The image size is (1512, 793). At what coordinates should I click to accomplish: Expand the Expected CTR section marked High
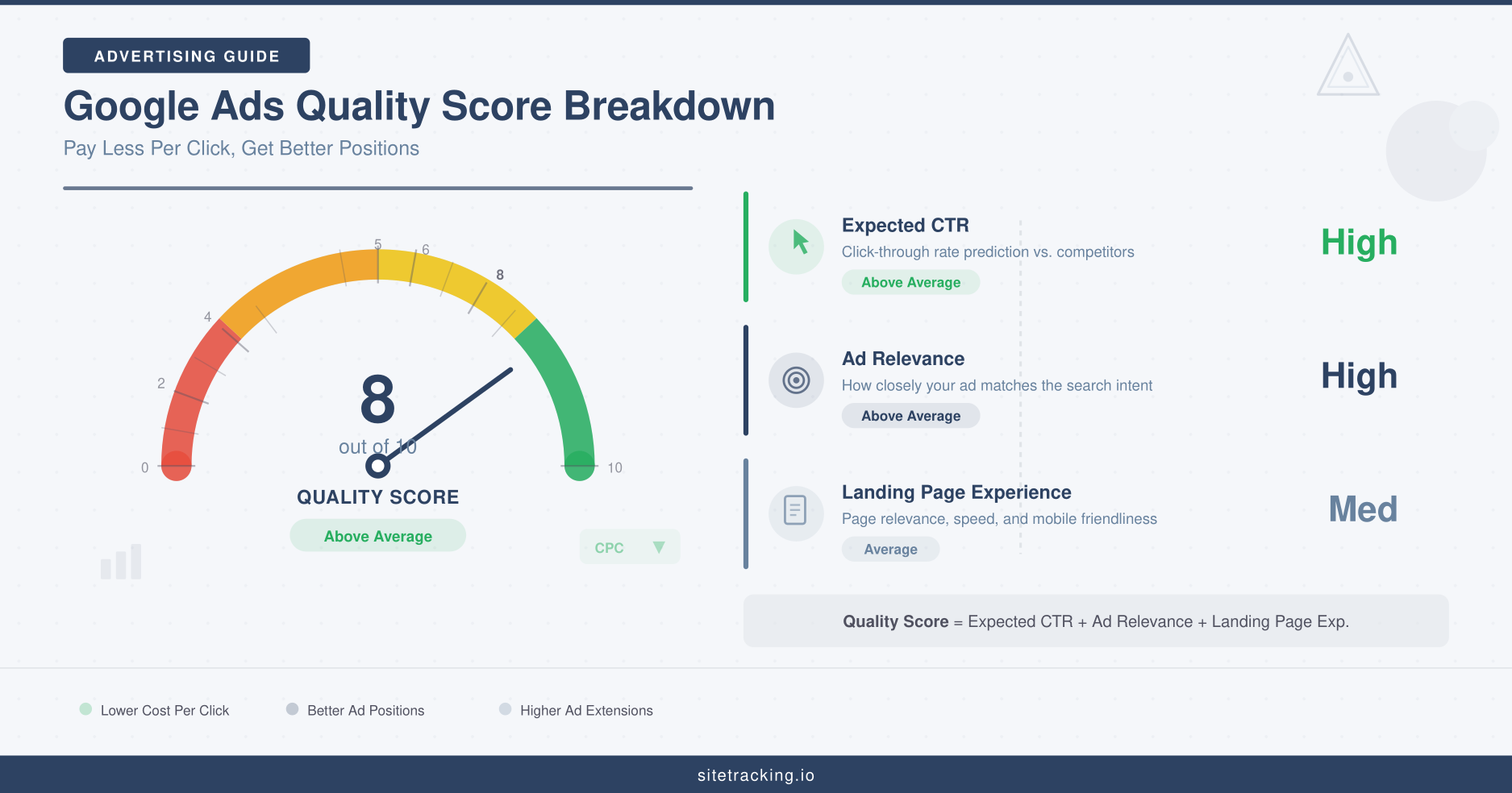point(1359,243)
